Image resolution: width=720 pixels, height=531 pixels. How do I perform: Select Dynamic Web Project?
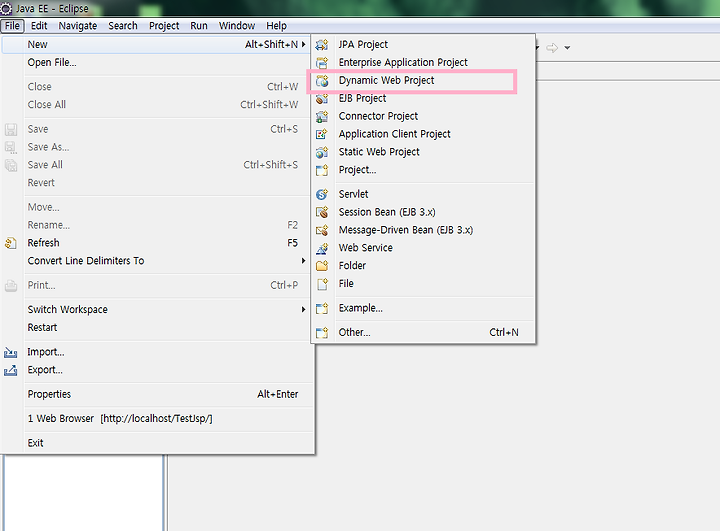(423, 80)
